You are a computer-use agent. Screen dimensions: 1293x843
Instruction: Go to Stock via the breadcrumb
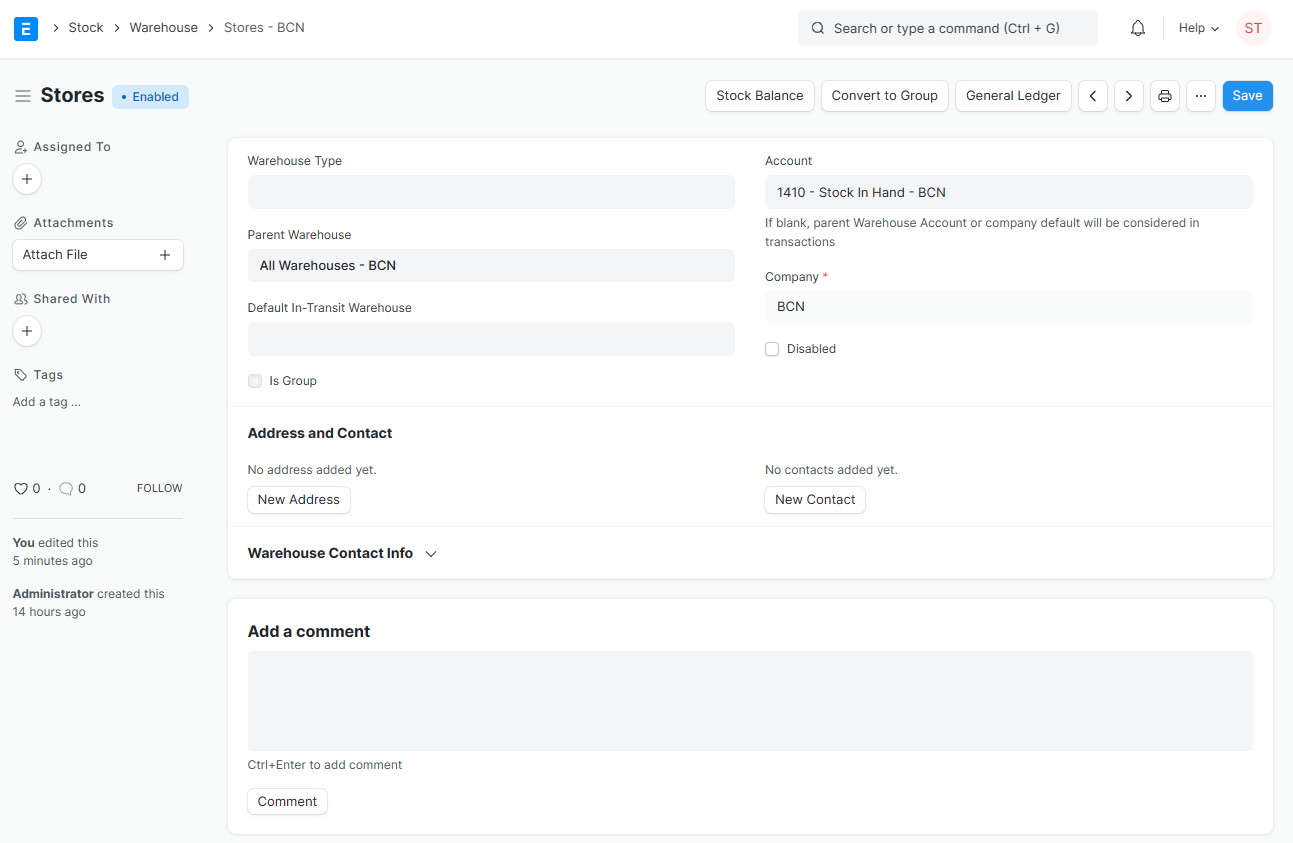(x=85, y=27)
